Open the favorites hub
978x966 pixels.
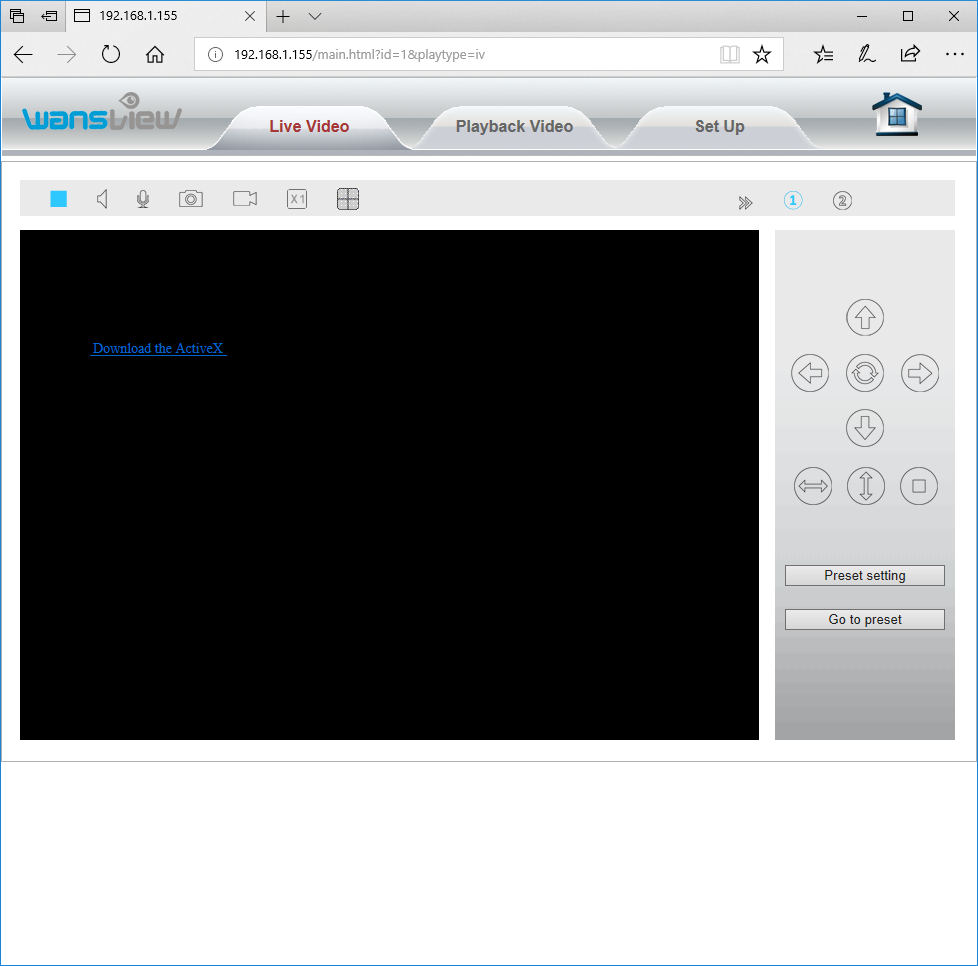[x=823, y=55]
